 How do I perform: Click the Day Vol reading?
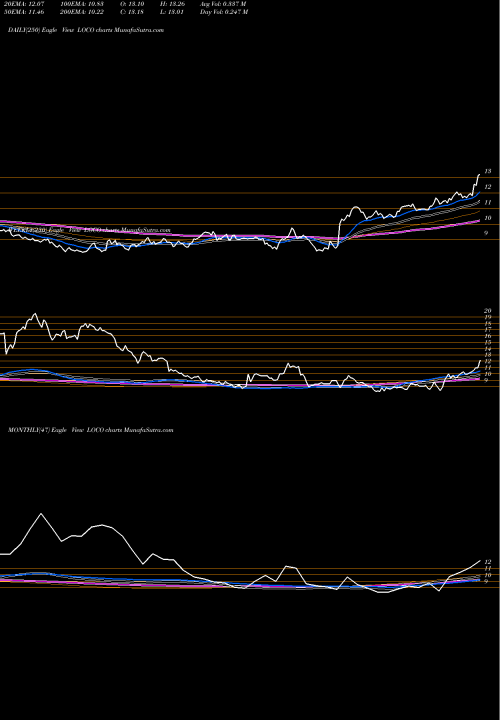pos(224,12)
